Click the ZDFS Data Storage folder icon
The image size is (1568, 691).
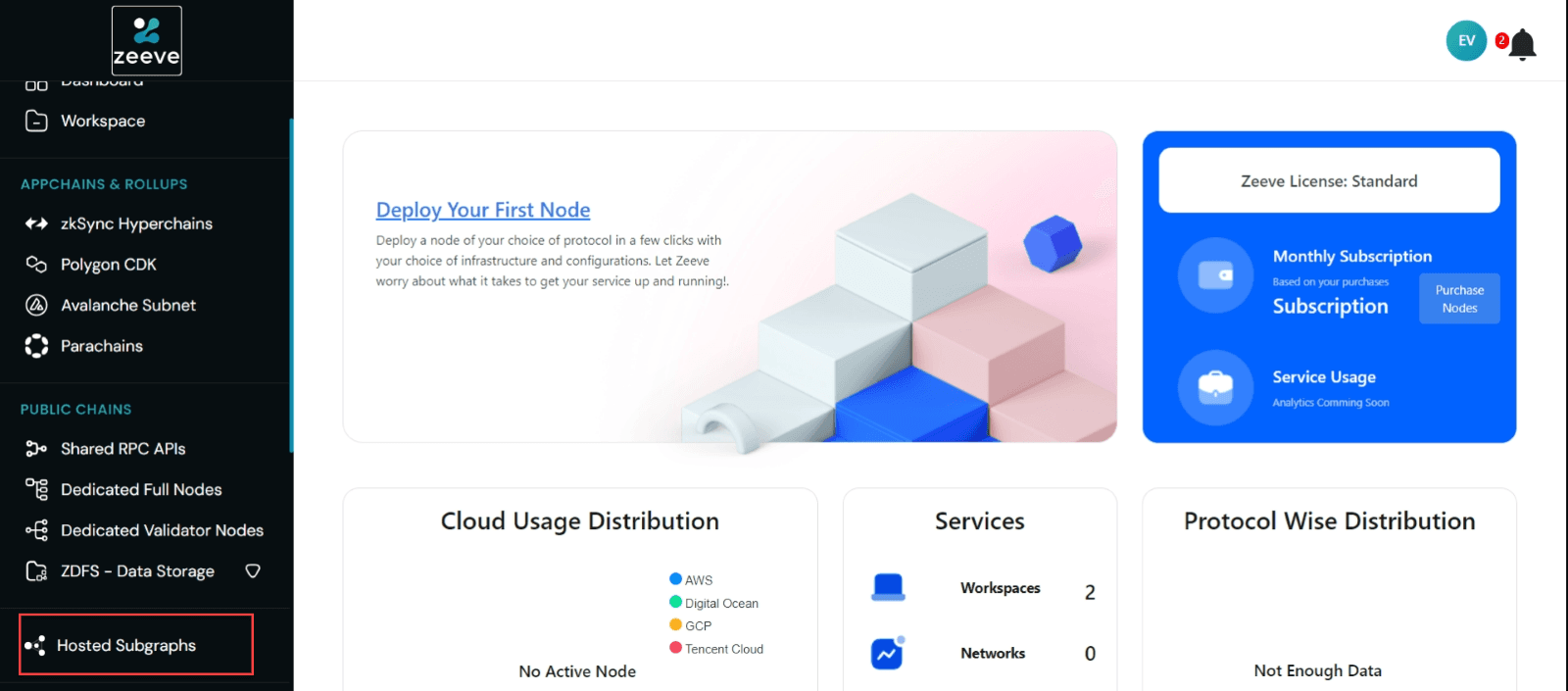(36, 571)
